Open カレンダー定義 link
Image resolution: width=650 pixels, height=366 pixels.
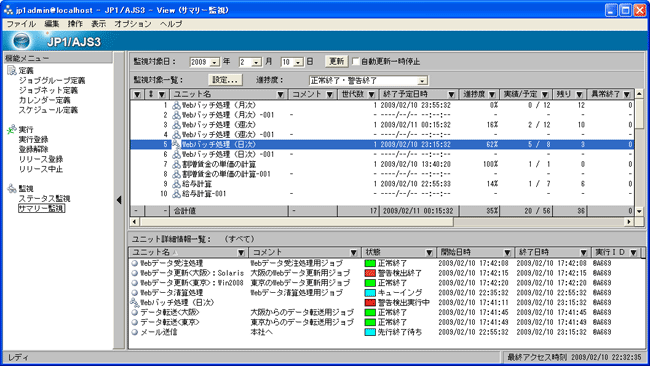(x=44, y=100)
